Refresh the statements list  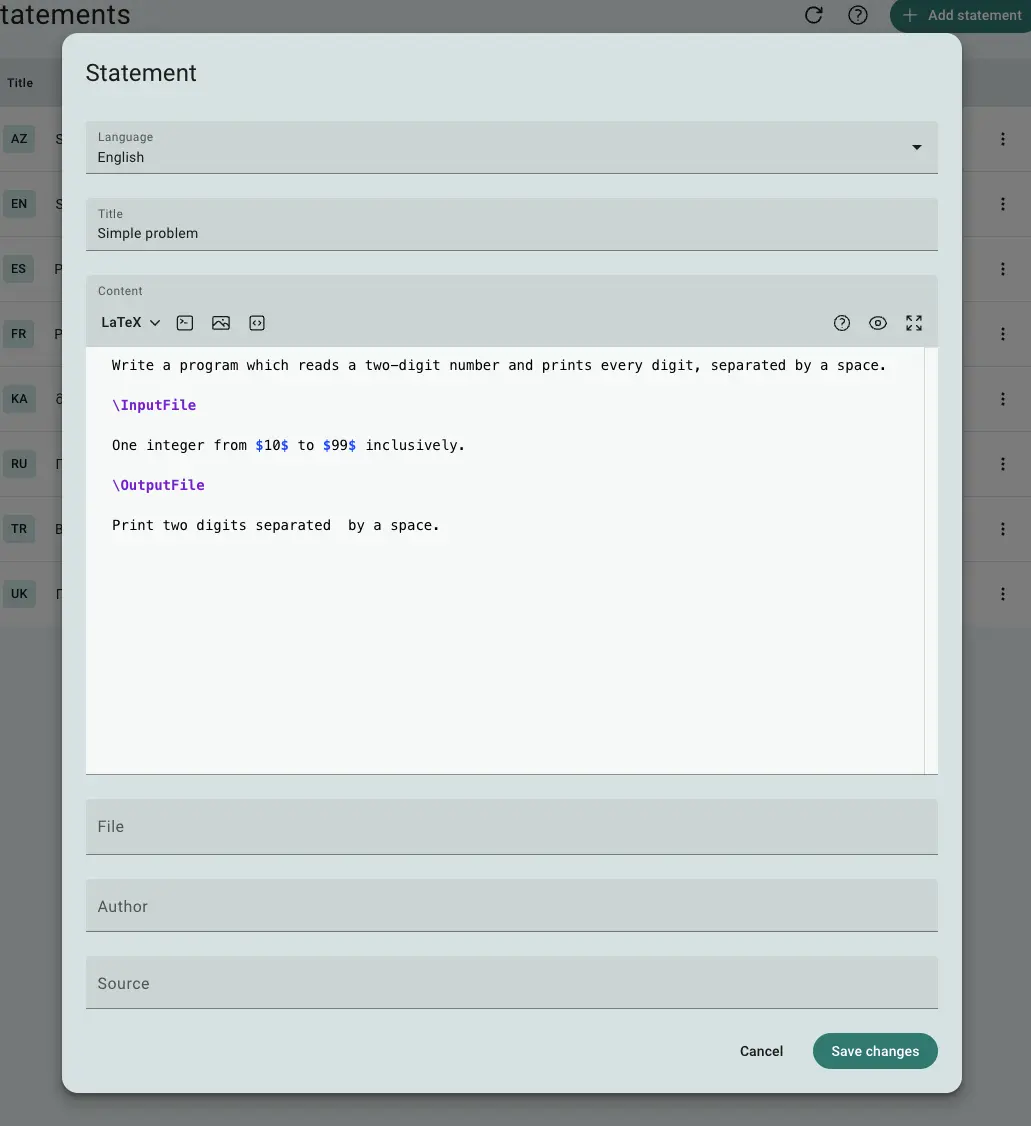pos(812,15)
